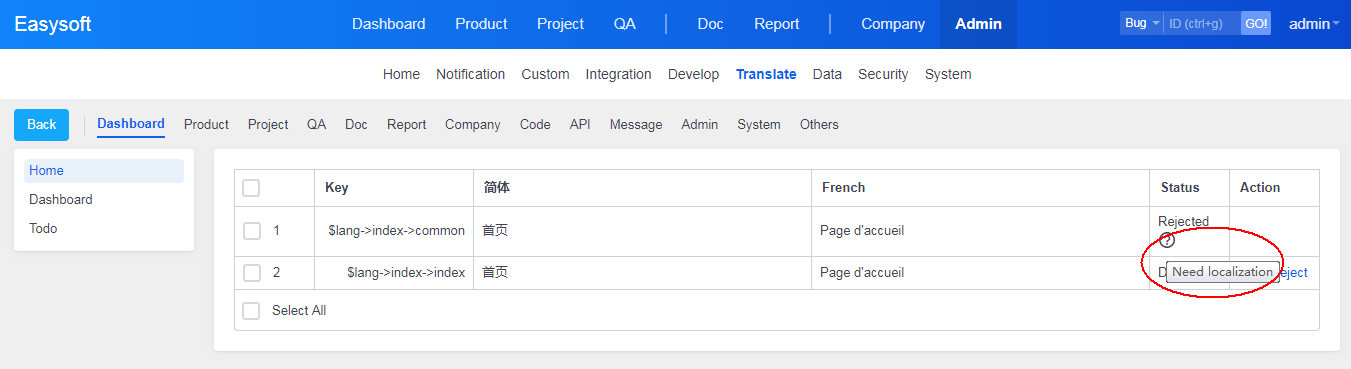
Task: Click the Easysoft logo text
Action: (x=53, y=24)
